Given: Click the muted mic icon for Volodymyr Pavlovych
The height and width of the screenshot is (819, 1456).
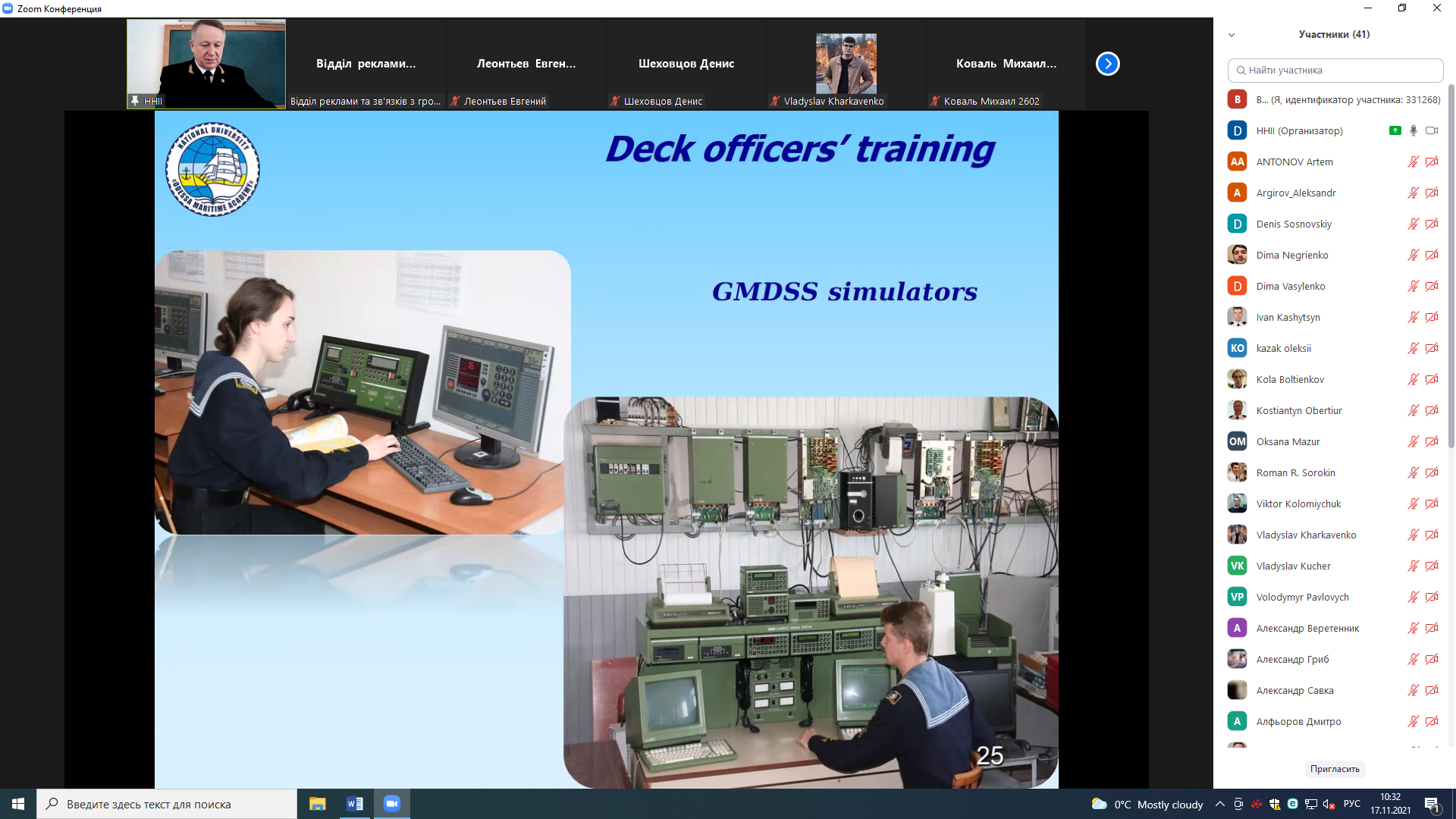Looking at the screenshot, I should 1414,597.
